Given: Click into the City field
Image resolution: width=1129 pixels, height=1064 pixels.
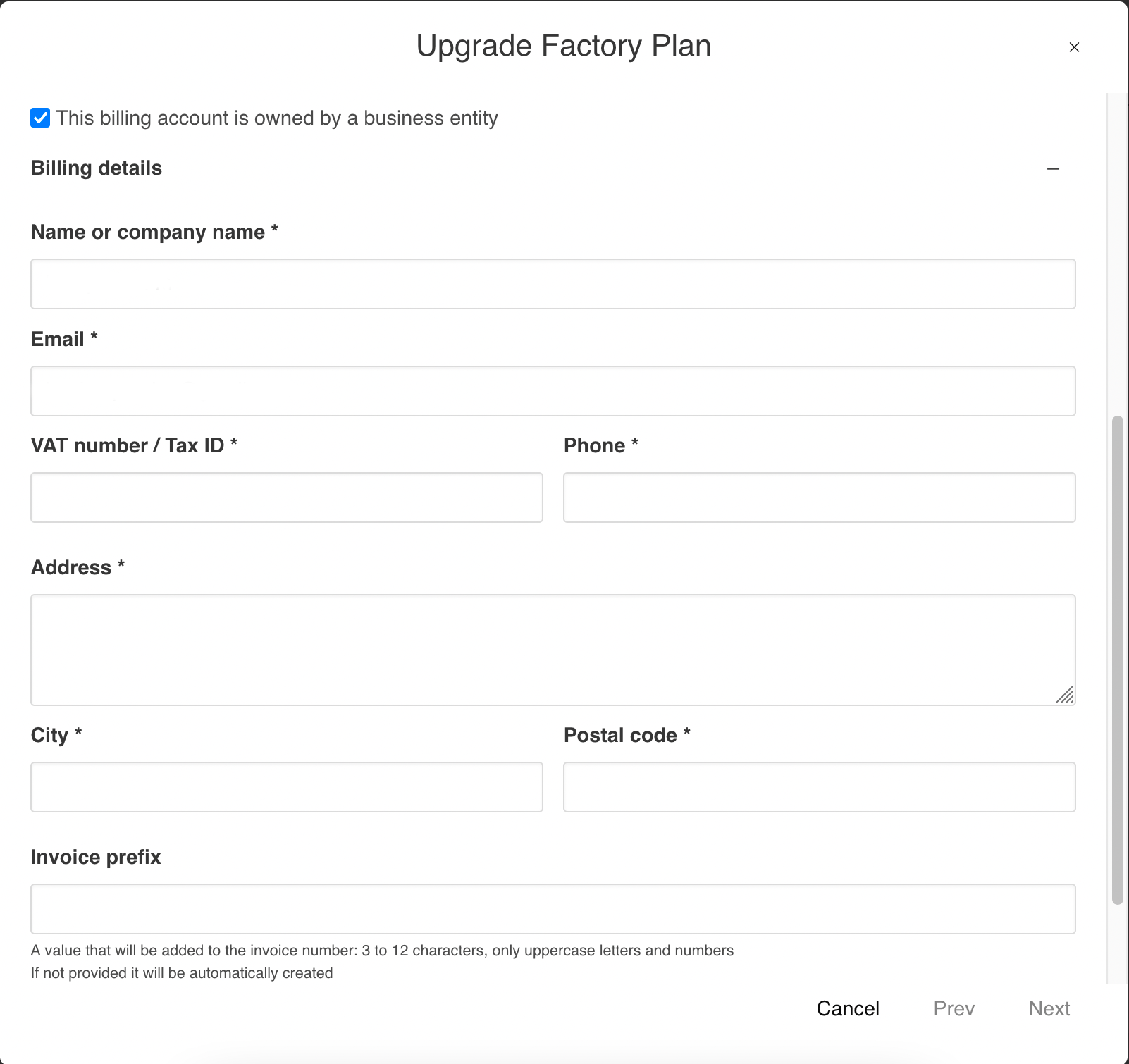Looking at the screenshot, I should point(286,787).
